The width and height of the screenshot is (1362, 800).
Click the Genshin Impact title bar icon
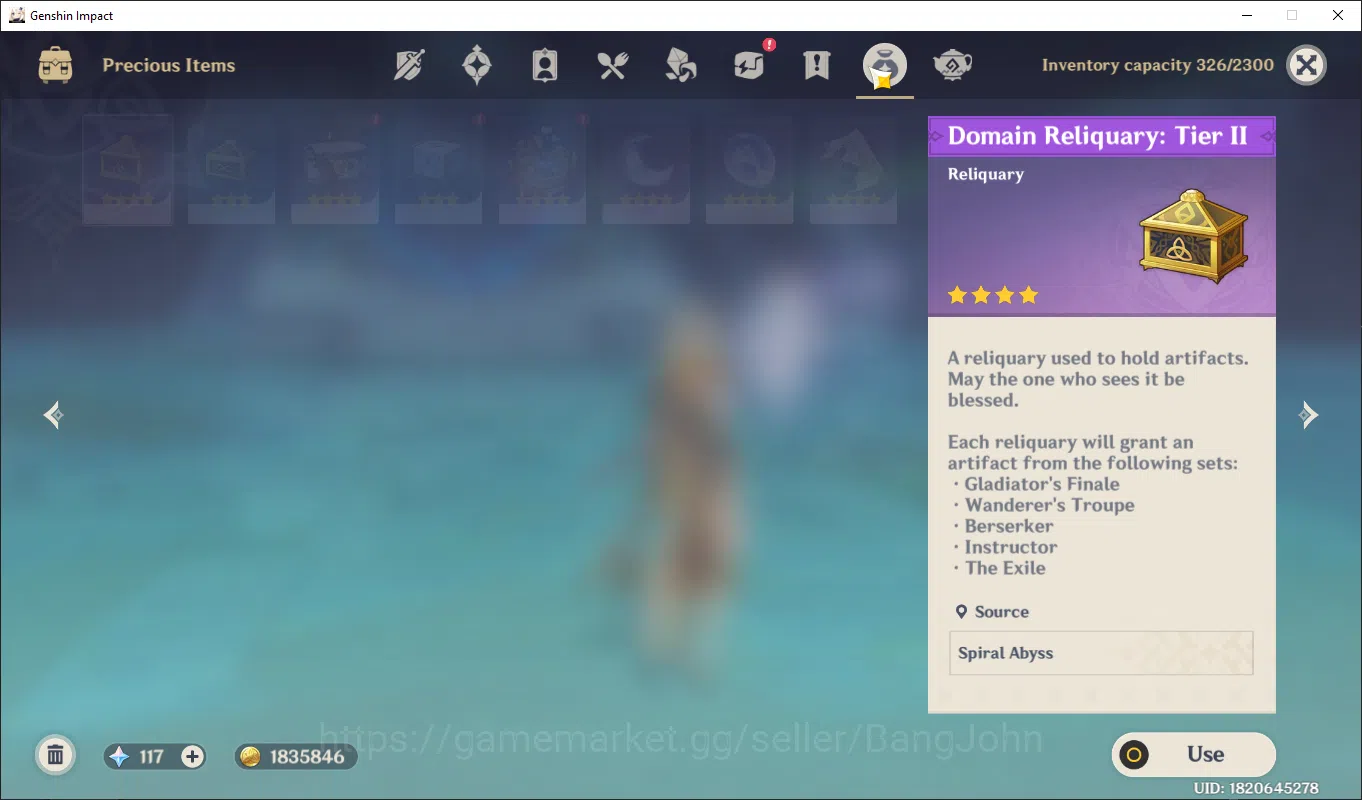point(17,15)
